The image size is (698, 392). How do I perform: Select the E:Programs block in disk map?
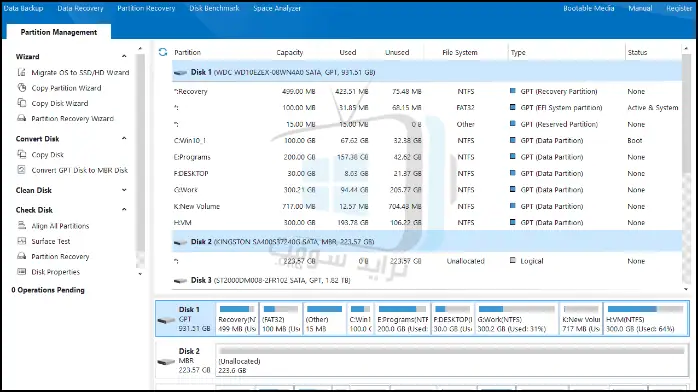tap(402, 319)
